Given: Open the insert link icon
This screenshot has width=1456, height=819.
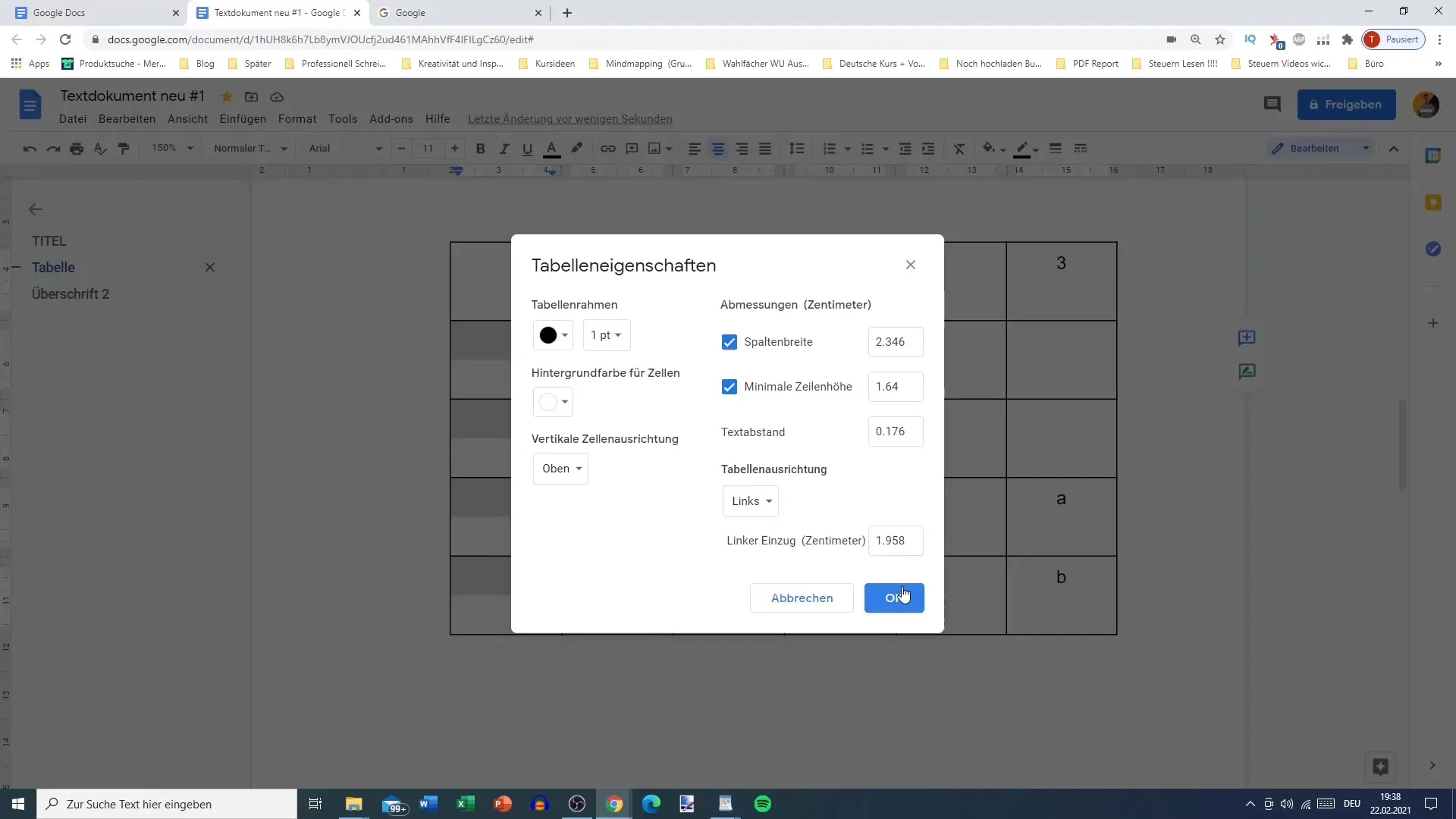Looking at the screenshot, I should (x=609, y=148).
